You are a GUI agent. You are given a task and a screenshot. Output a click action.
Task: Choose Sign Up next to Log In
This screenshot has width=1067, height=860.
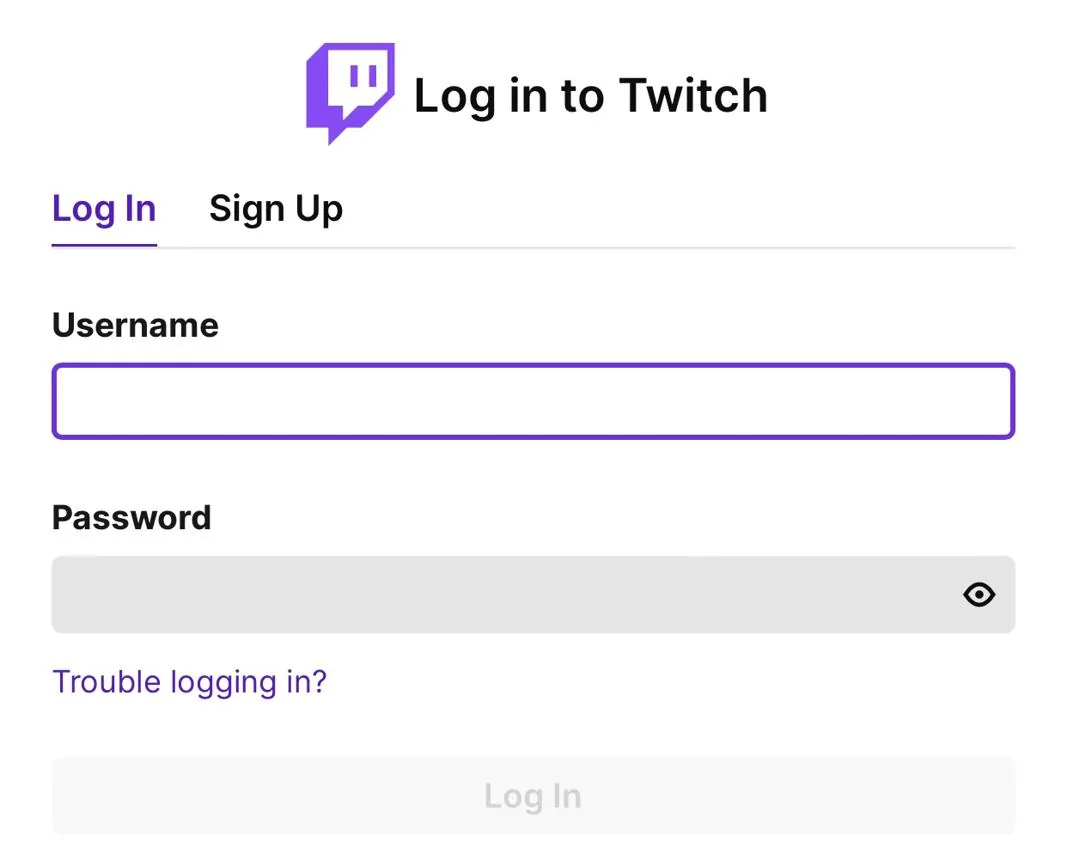pyautogui.click(x=276, y=209)
